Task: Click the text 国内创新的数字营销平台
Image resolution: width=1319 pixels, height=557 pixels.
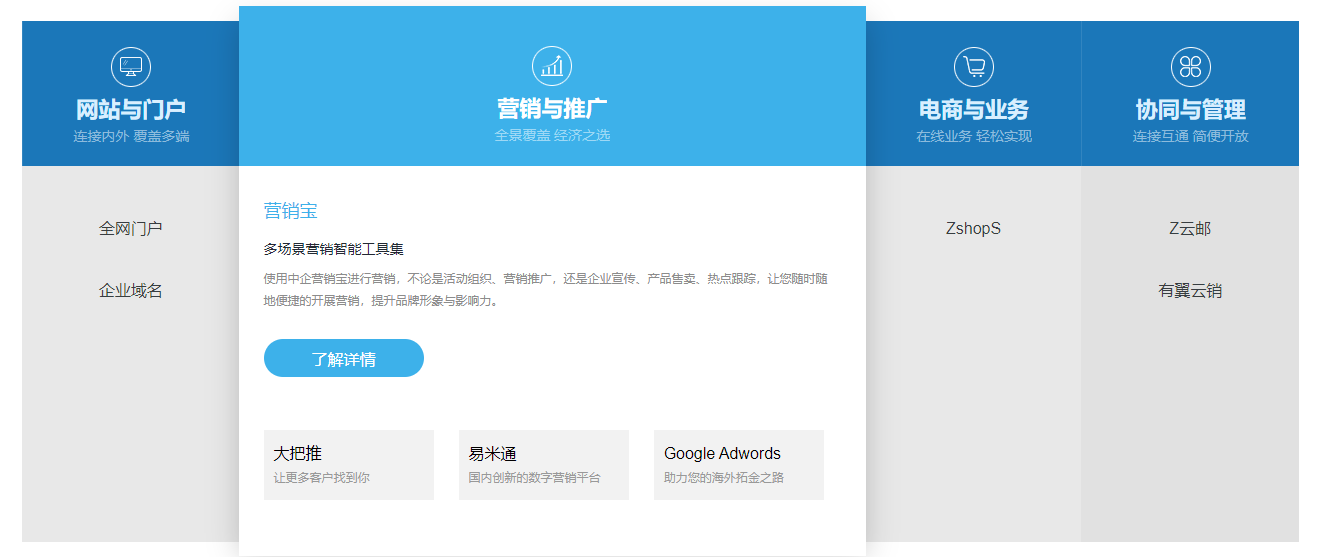Action: click(x=535, y=478)
